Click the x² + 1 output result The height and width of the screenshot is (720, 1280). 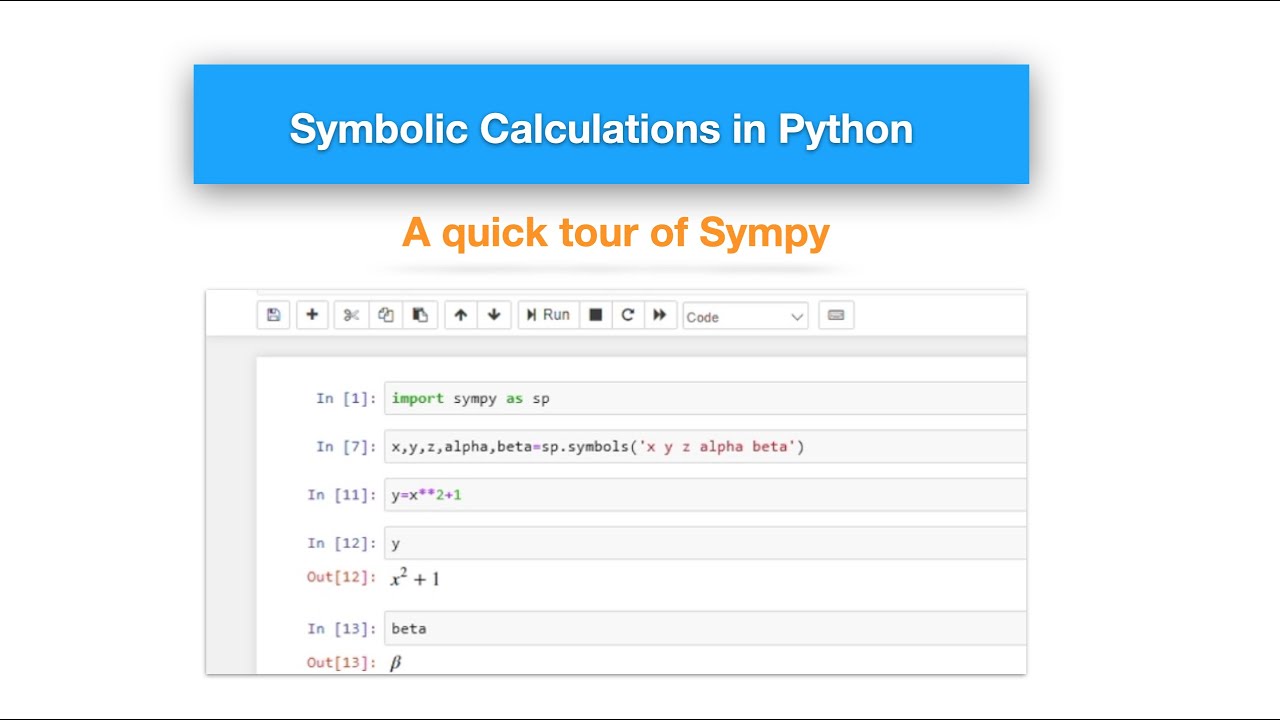coord(415,578)
